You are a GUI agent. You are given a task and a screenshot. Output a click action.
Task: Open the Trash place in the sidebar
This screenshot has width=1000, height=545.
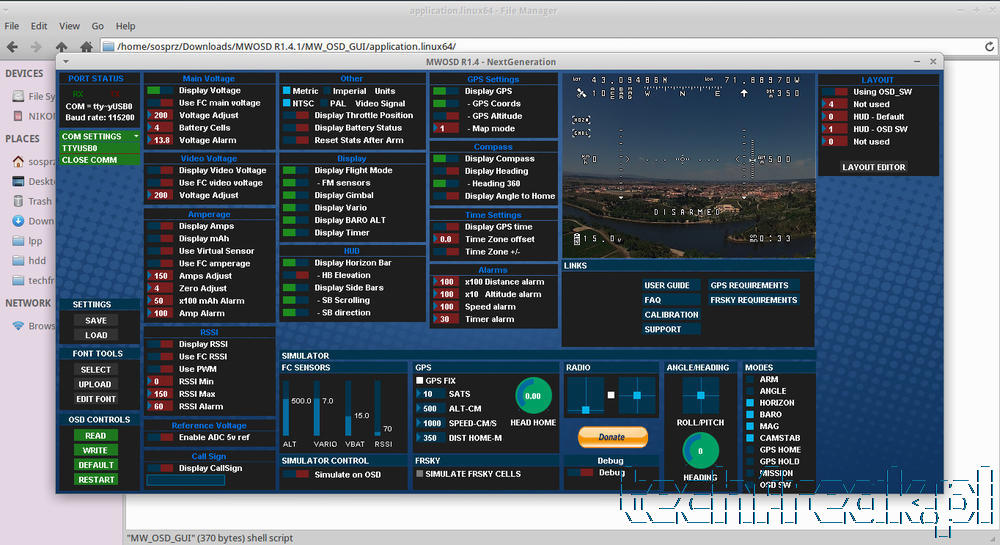[x=32, y=201]
